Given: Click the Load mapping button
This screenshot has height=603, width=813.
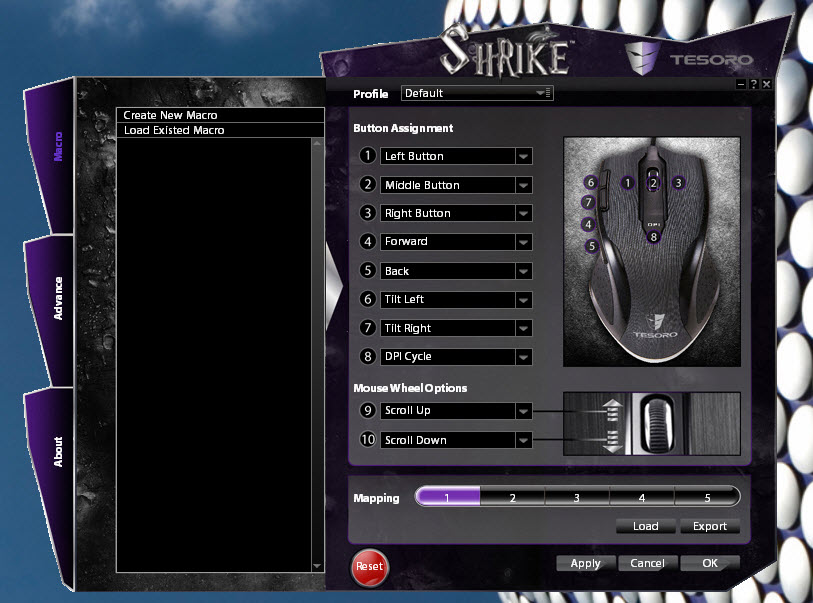Looking at the screenshot, I should click(x=646, y=526).
